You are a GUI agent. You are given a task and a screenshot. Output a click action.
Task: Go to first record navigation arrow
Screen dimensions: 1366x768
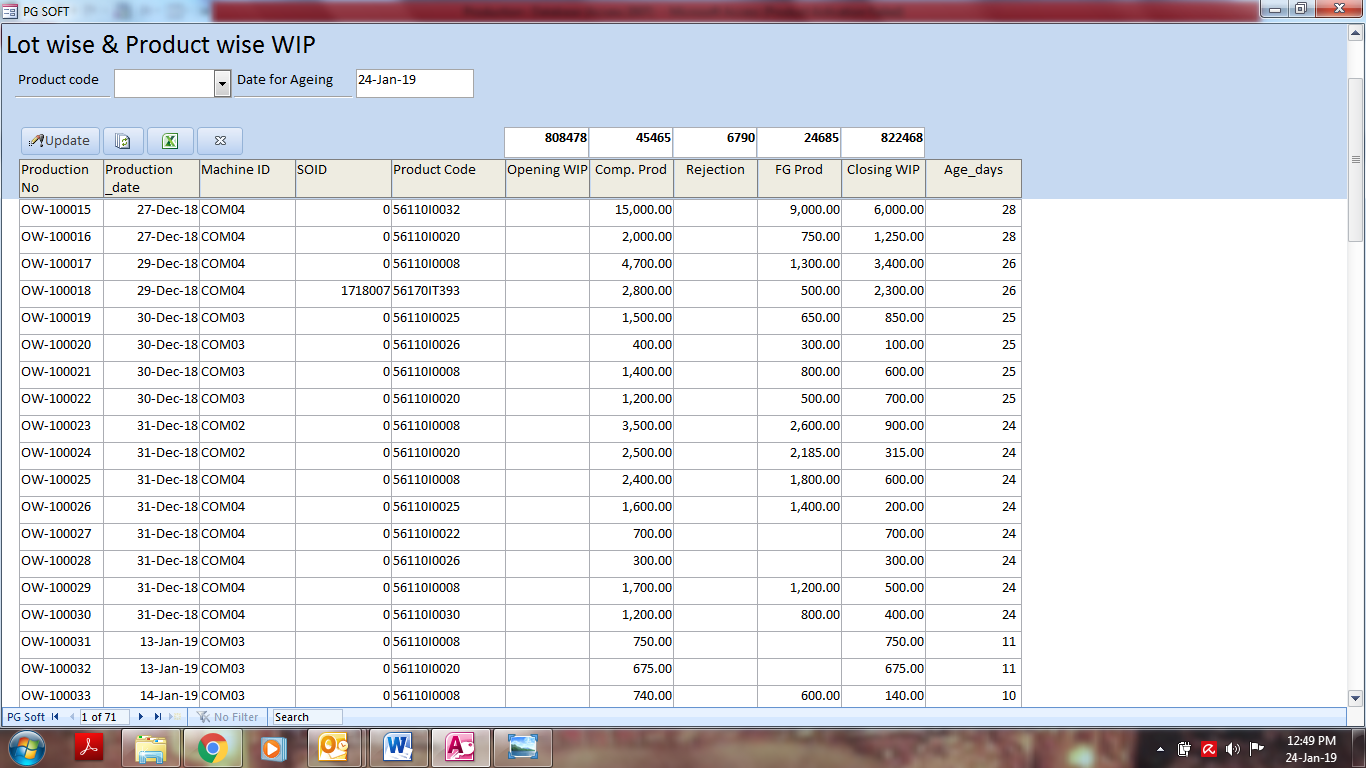tap(55, 717)
